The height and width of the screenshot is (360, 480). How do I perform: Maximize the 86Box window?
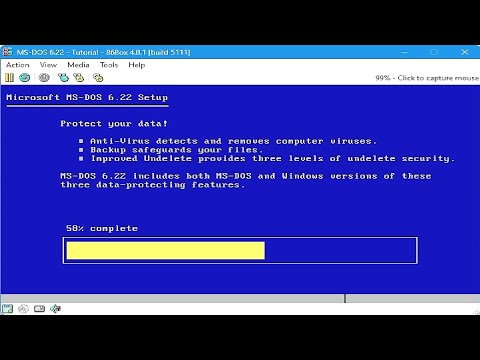[x=434, y=52]
